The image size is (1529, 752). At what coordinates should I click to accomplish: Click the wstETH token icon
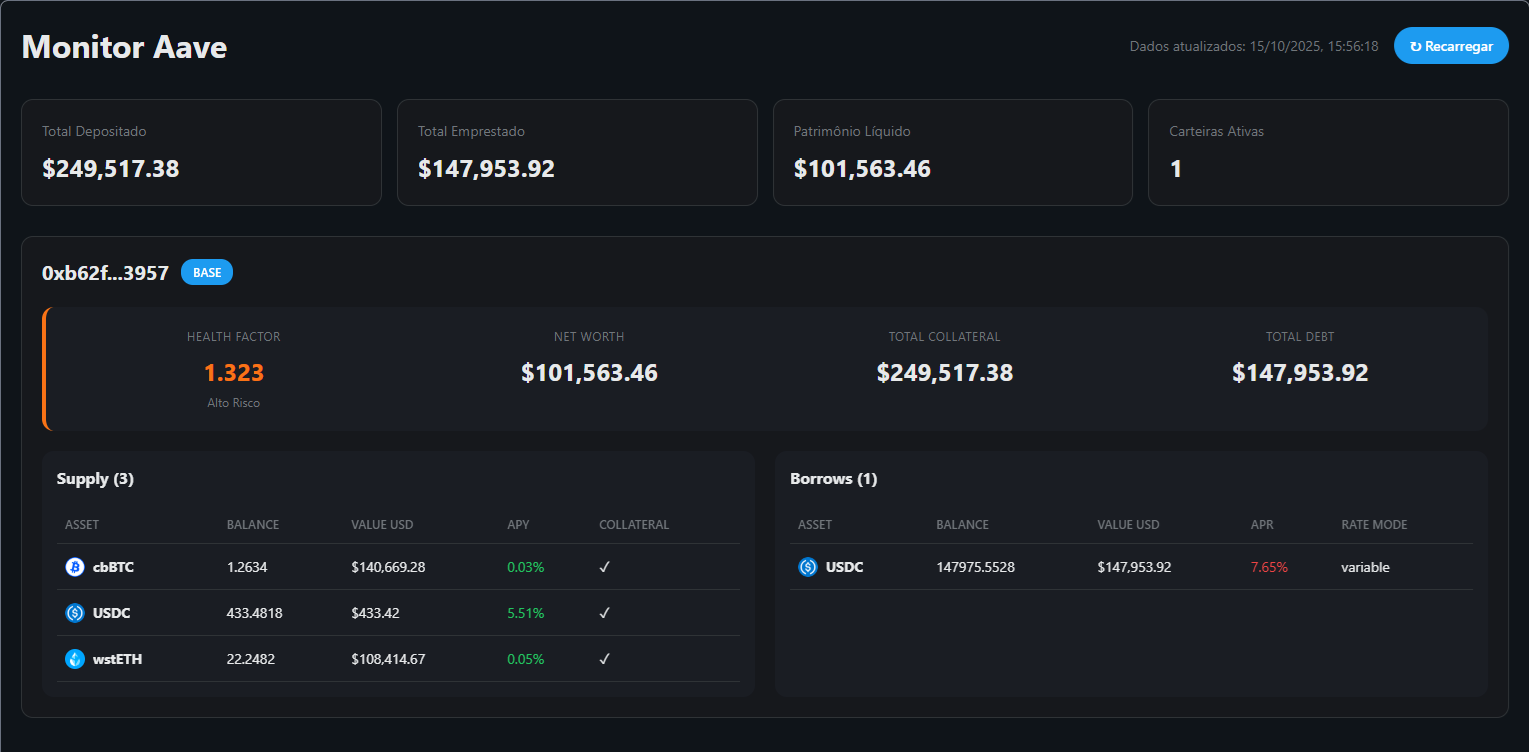74,659
